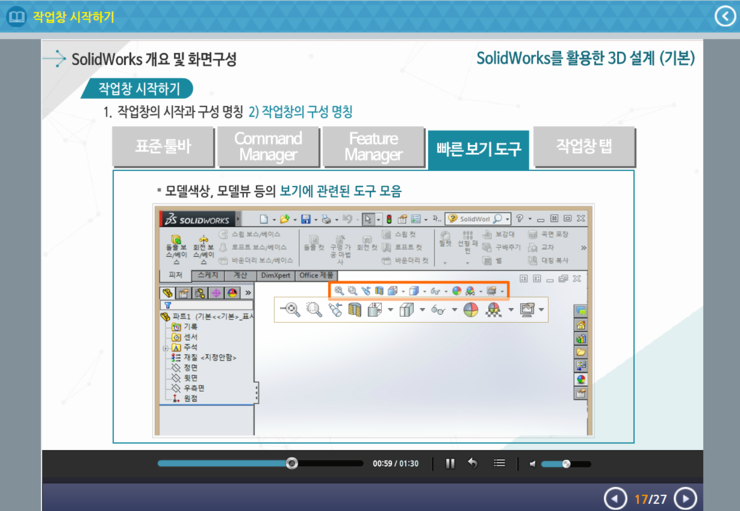
Task: Select the Command Manager slide tab
Action: tap(268, 146)
